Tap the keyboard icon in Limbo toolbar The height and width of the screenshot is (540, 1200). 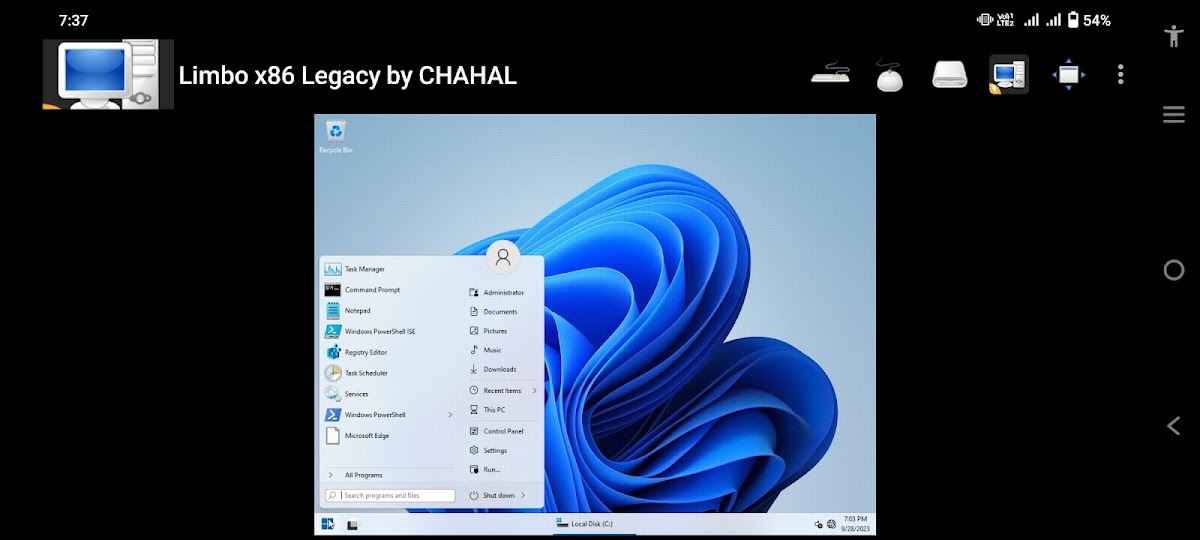(x=830, y=75)
